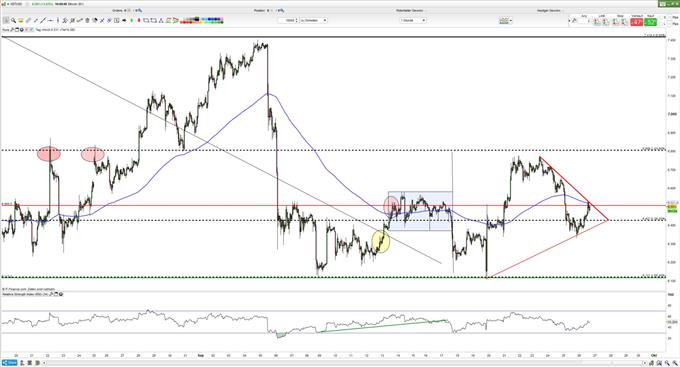Click the blue Share button

coord(9,363)
